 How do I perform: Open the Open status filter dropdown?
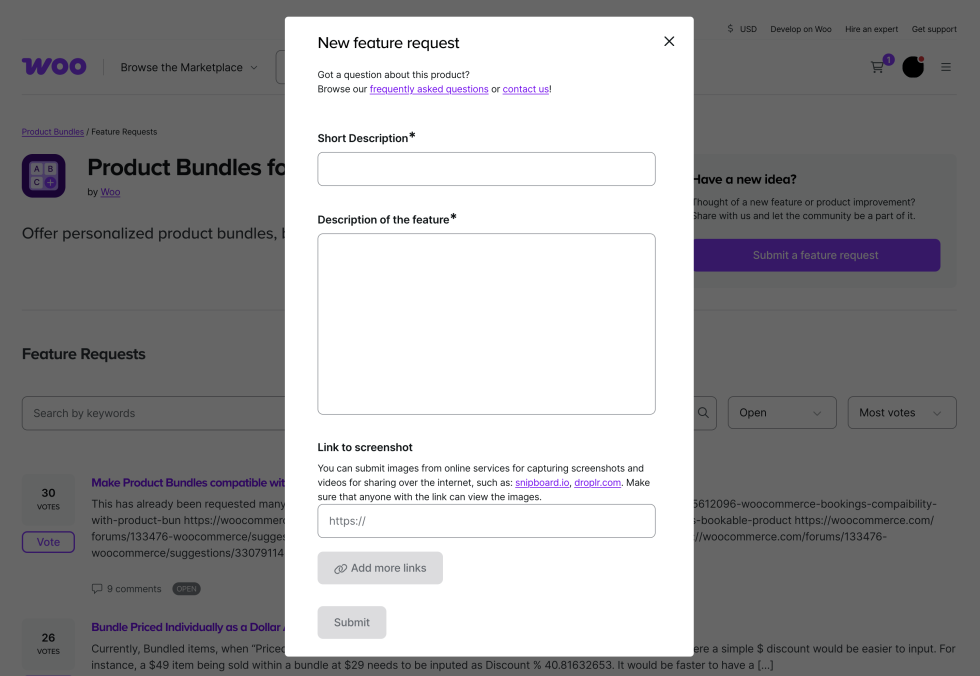tap(780, 413)
